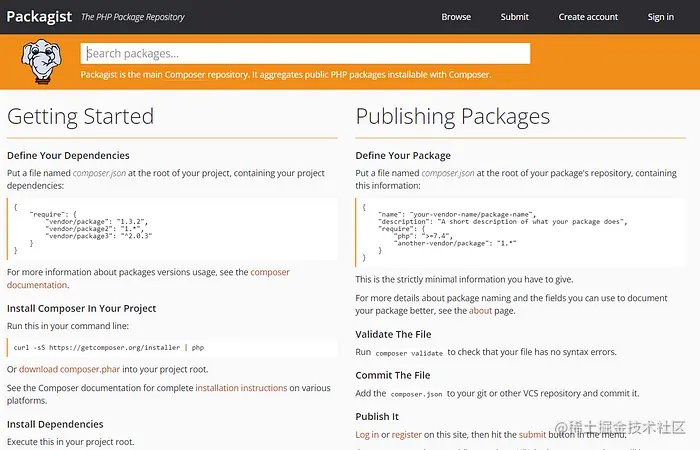Click the 'Packagist is the main Composer repository' text

[x=286, y=75]
